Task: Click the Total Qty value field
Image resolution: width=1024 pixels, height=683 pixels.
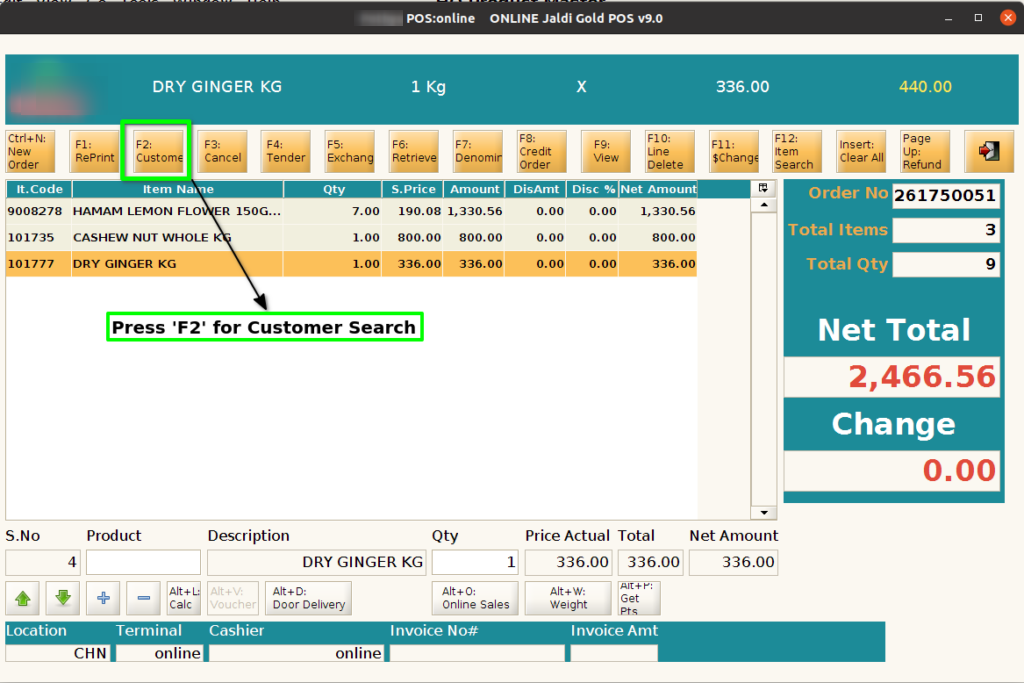Action: pos(946,264)
